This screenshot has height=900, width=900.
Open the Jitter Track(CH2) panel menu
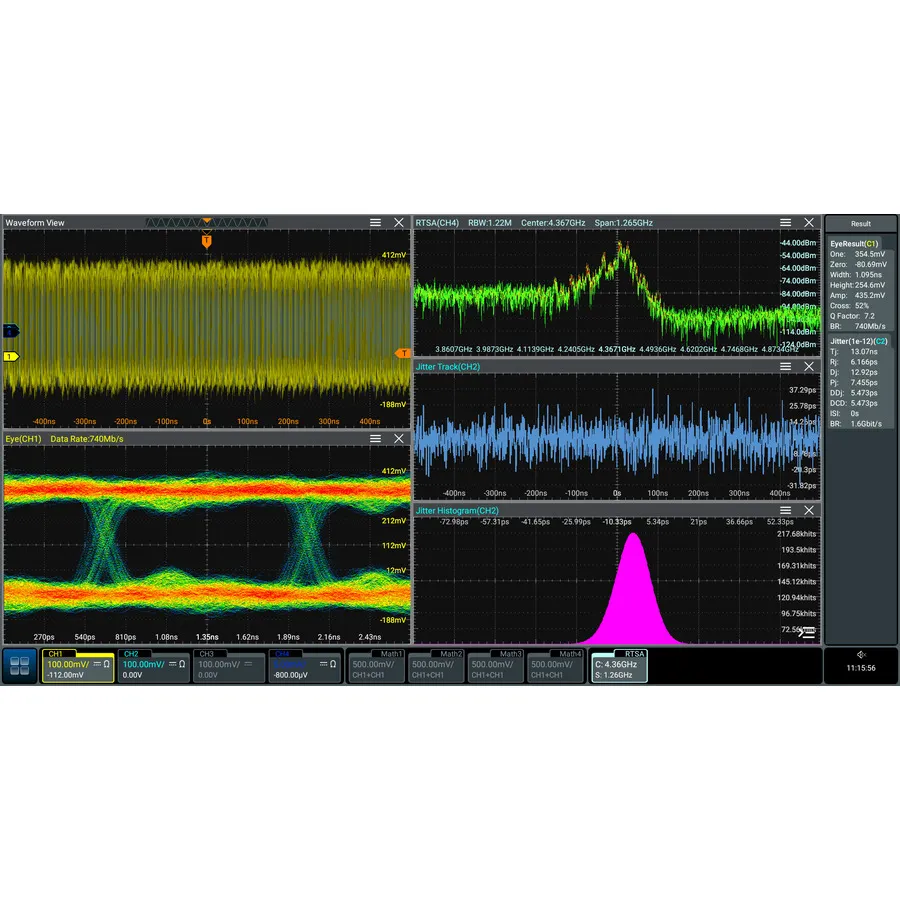click(786, 366)
